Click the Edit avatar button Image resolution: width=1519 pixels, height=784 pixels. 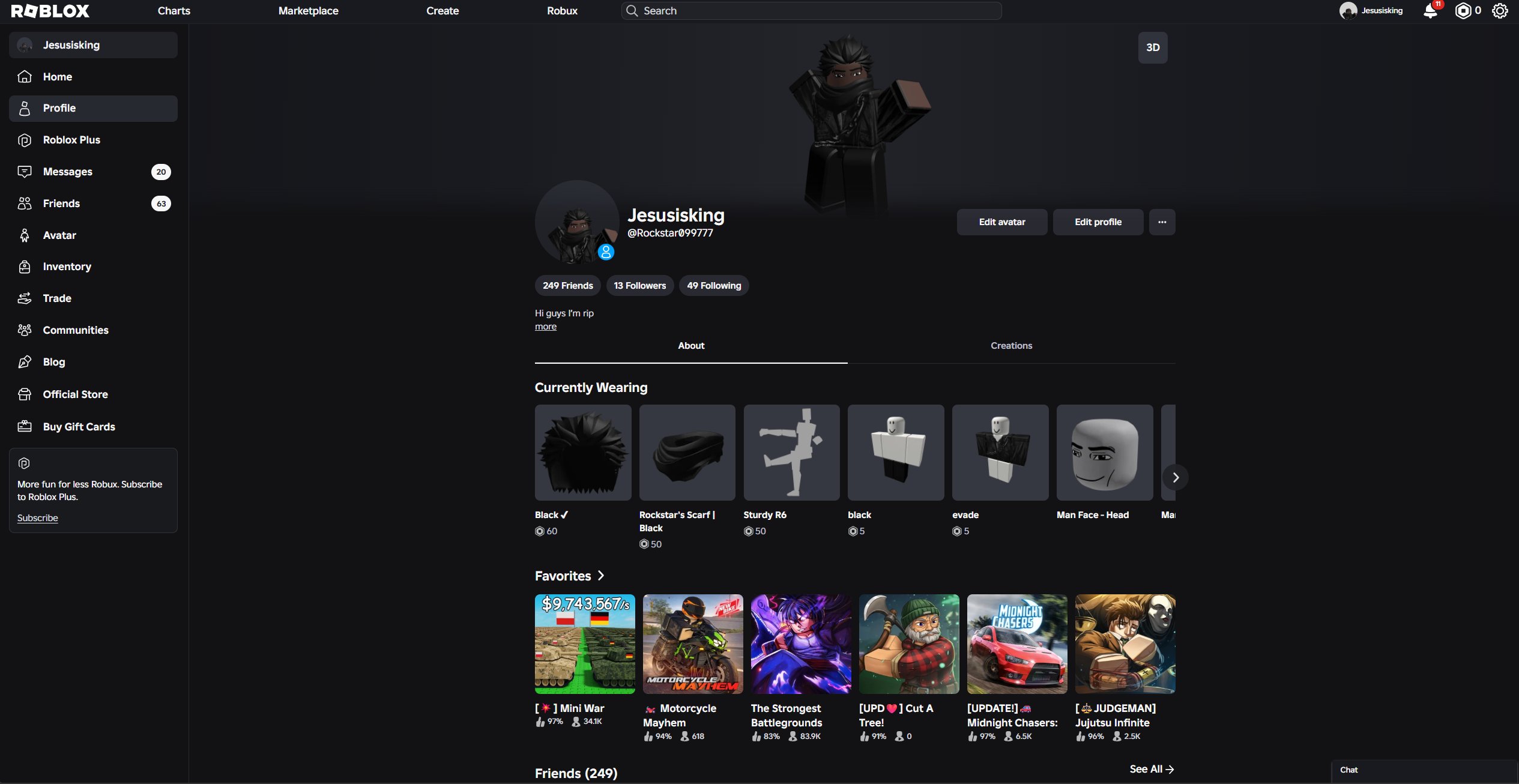click(x=1002, y=222)
